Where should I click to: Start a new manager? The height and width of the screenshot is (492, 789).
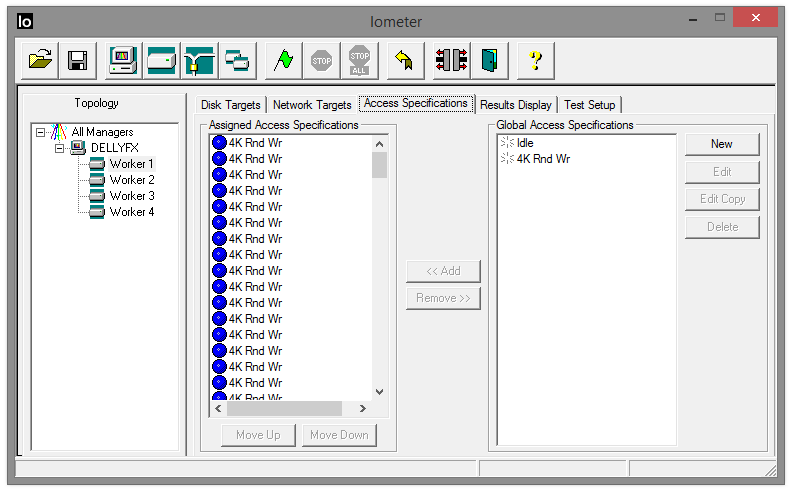pos(124,61)
